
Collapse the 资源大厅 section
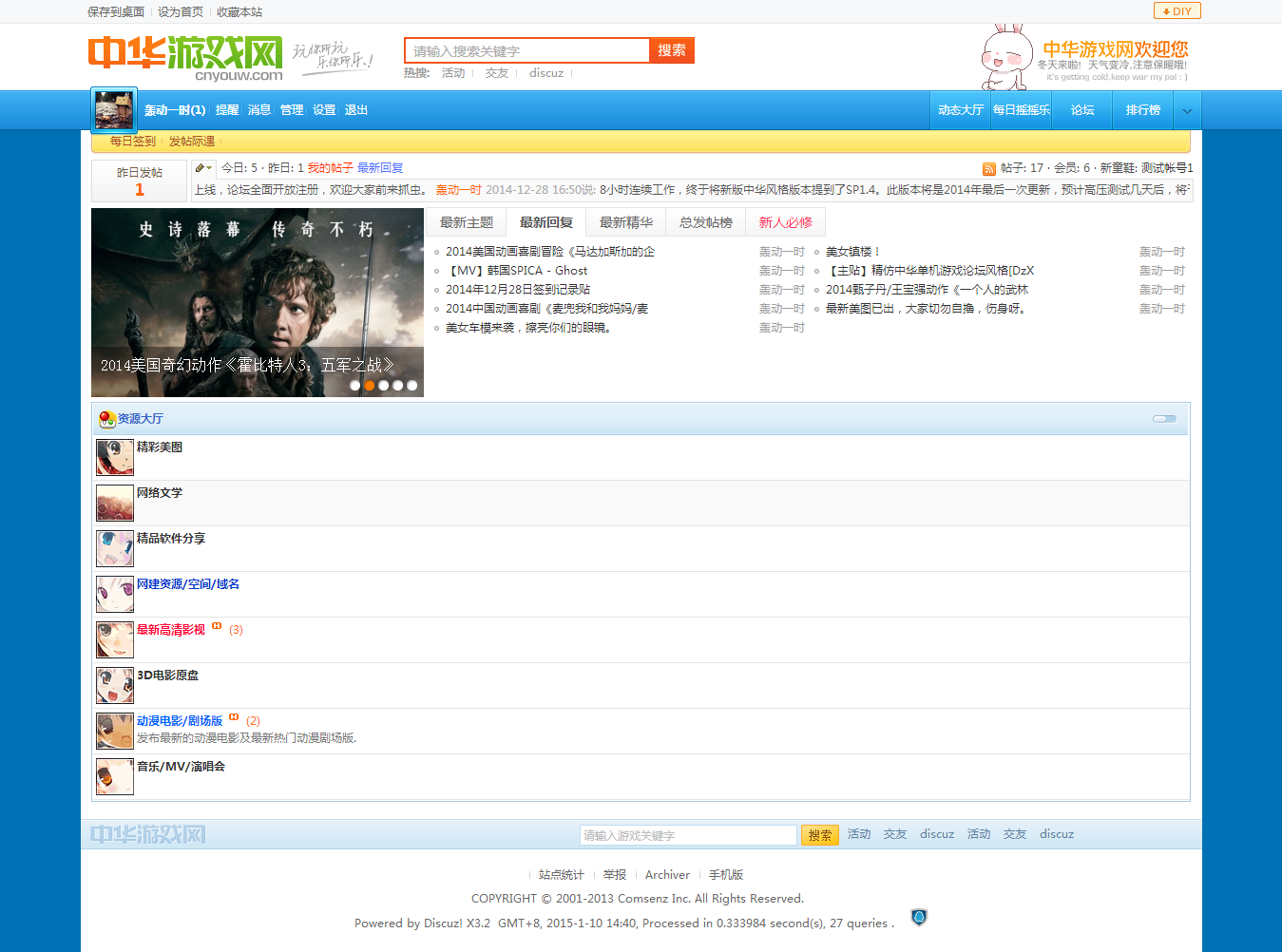(x=1164, y=419)
